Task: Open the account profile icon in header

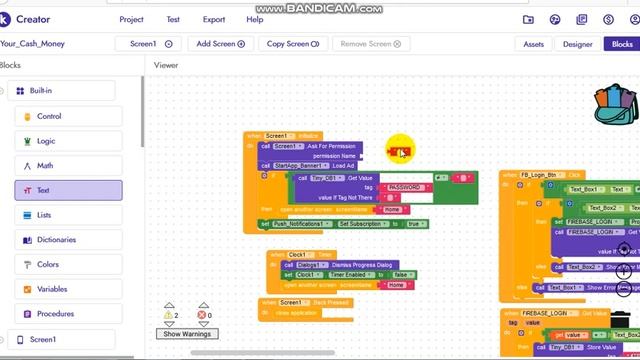Action: (635, 20)
